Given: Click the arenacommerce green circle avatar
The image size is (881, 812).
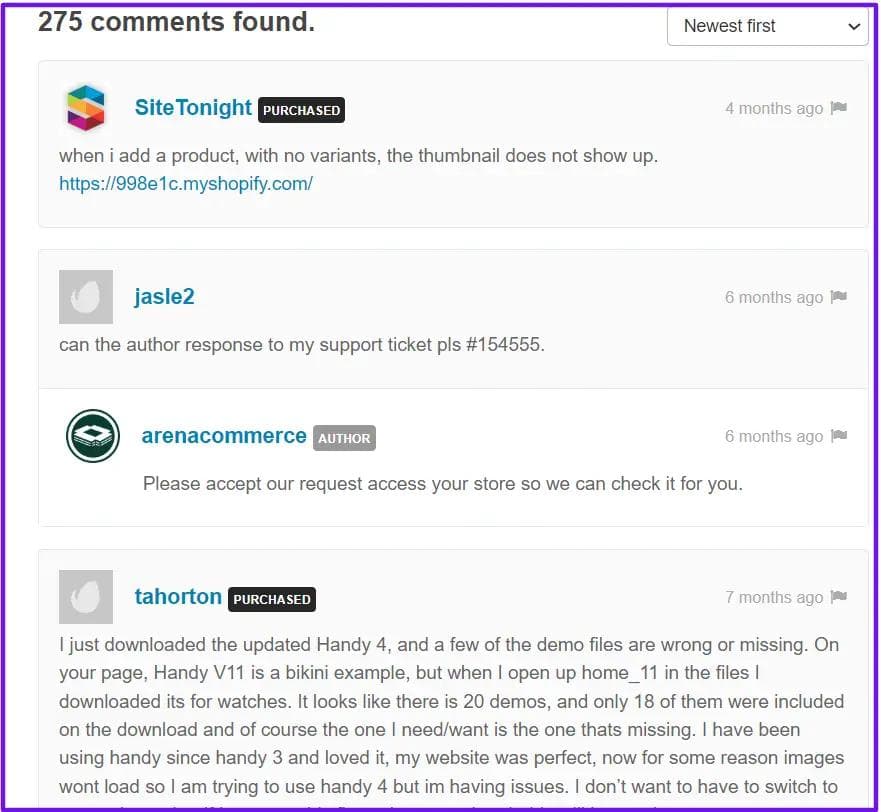Looking at the screenshot, I should click(93, 436).
